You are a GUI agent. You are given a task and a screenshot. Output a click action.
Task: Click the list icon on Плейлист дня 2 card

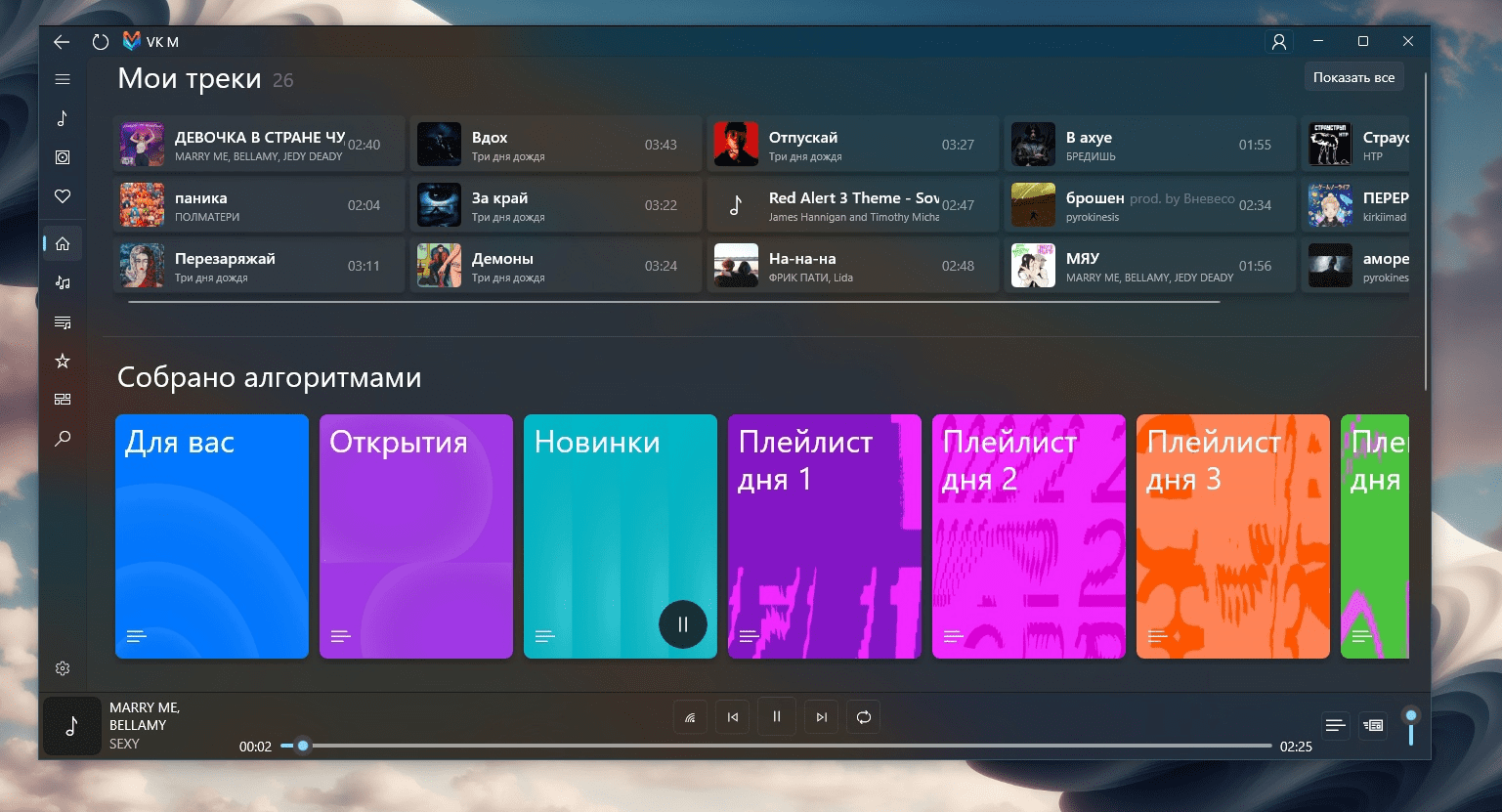click(x=954, y=636)
